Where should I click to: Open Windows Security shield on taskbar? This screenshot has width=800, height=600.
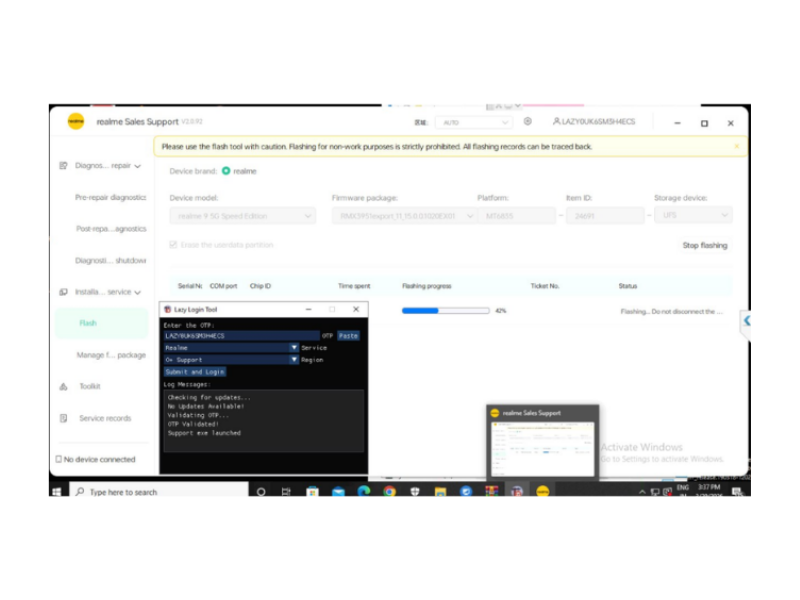415,491
